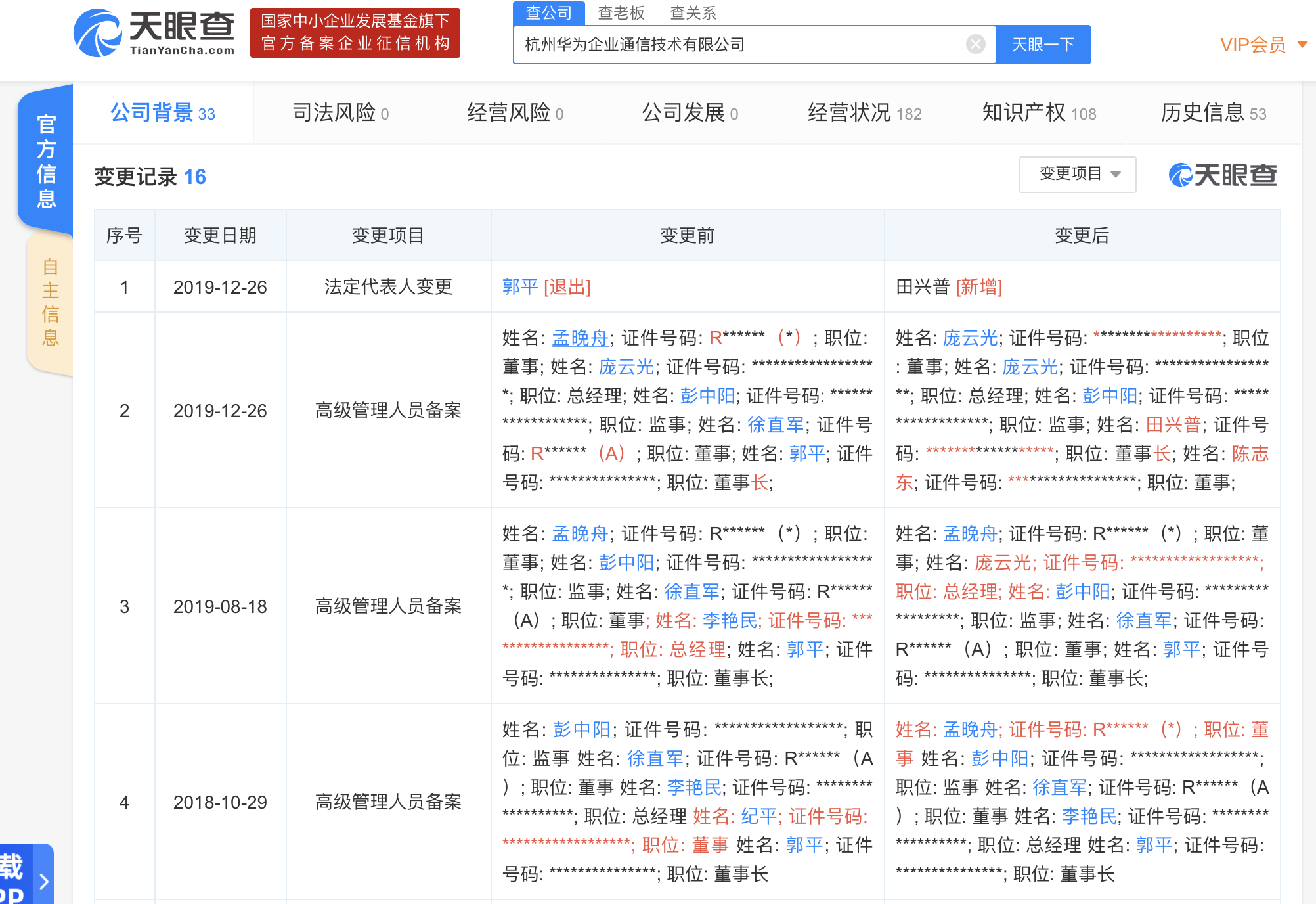Open the 经营风险 tab
The image size is (1316, 904).
coord(515,113)
